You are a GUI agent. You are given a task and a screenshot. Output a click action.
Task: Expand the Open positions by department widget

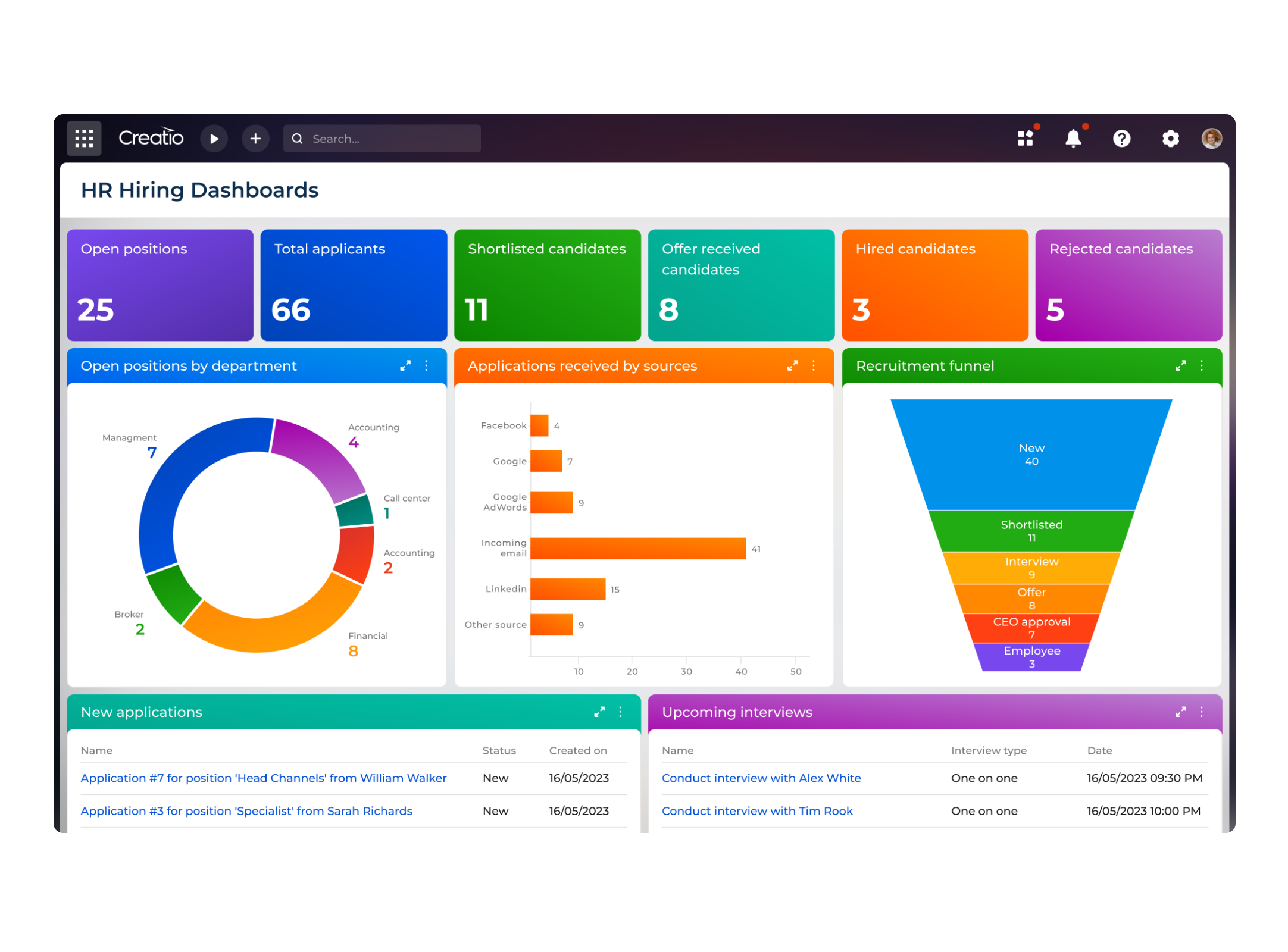click(406, 365)
